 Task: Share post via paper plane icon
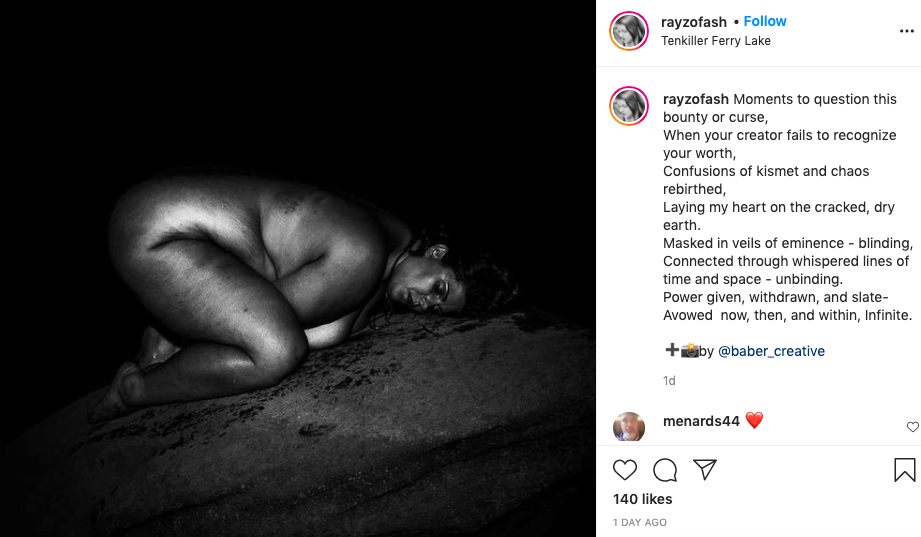705,469
